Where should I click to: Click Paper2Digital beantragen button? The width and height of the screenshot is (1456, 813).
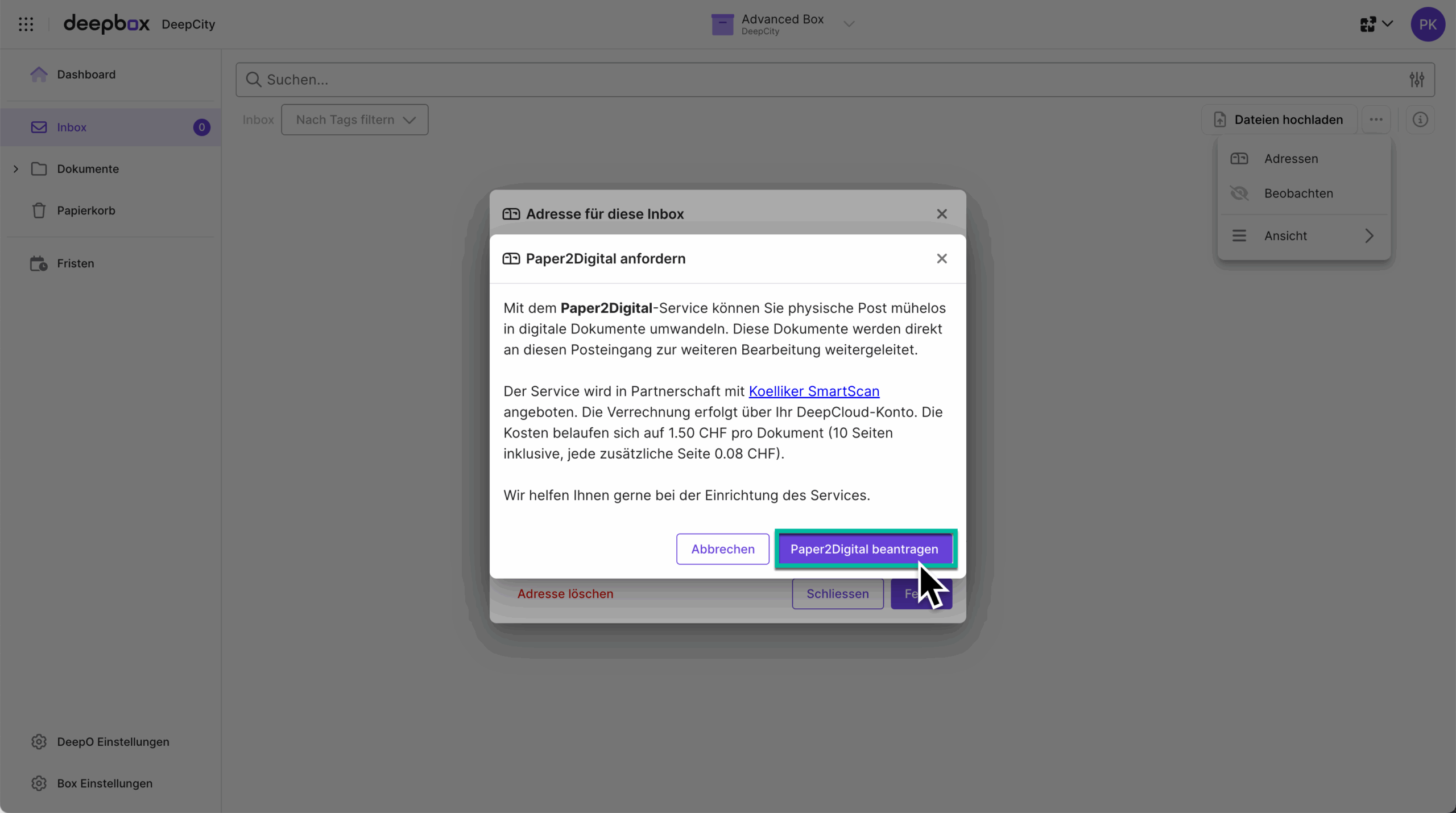coord(864,549)
